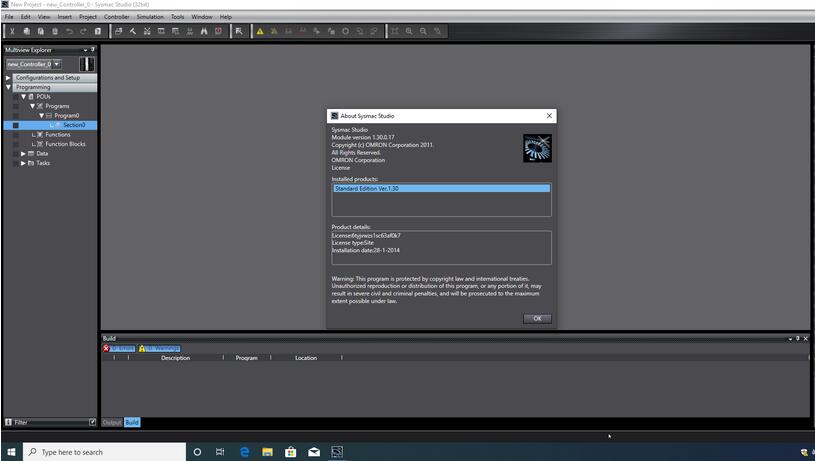815x461 pixels.
Task: Open Mail app from taskbar
Action: point(314,452)
